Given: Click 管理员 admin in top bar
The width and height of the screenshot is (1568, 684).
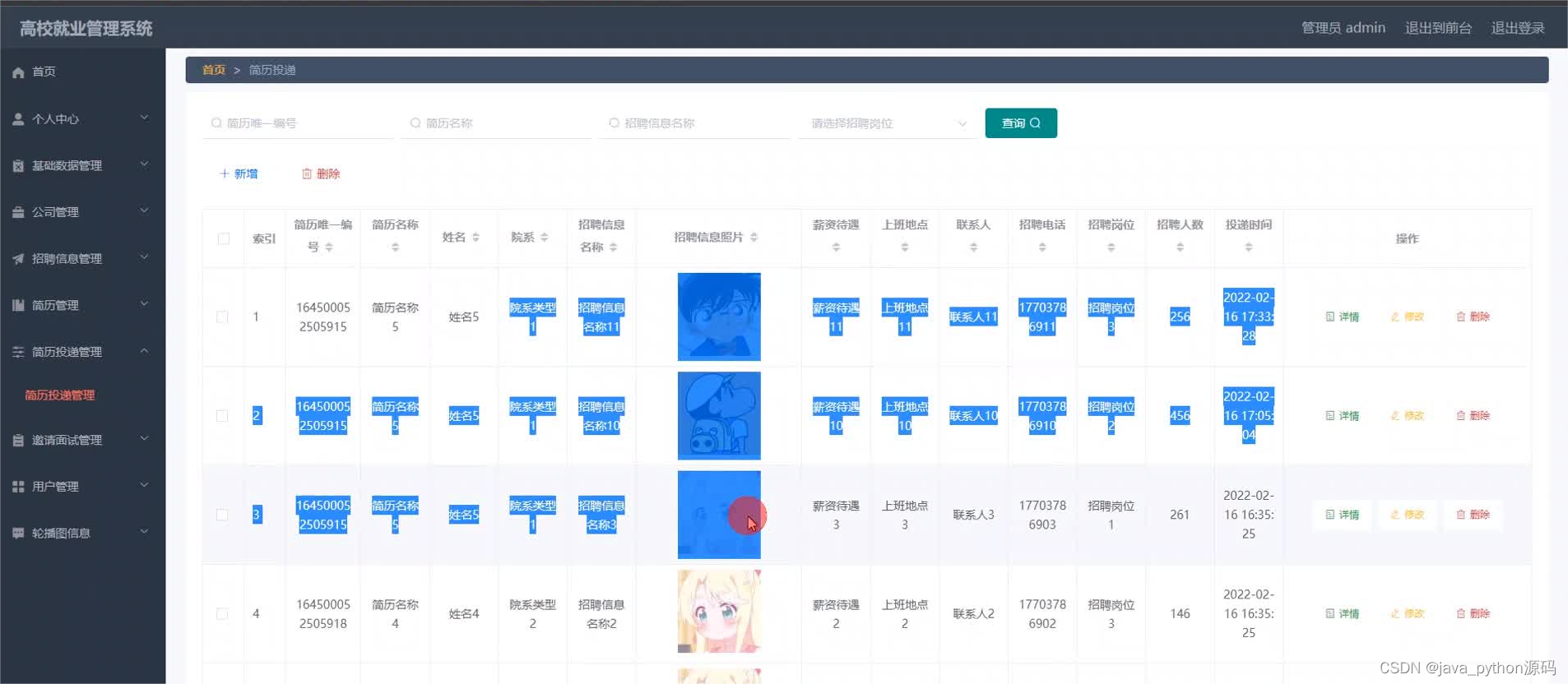Looking at the screenshot, I should (x=1343, y=28).
